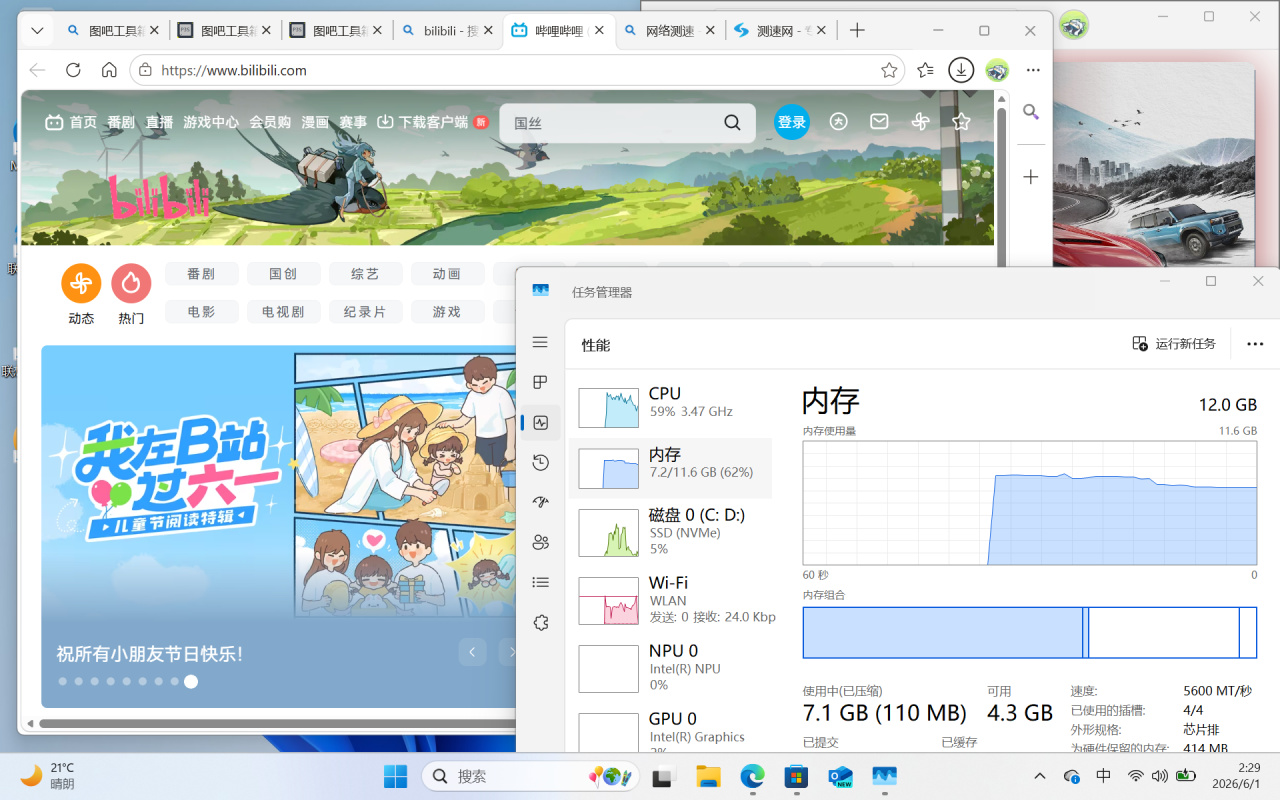Select the NPU 0 performance item
The width and height of the screenshot is (1280, 800).
[x=670, y=667]
